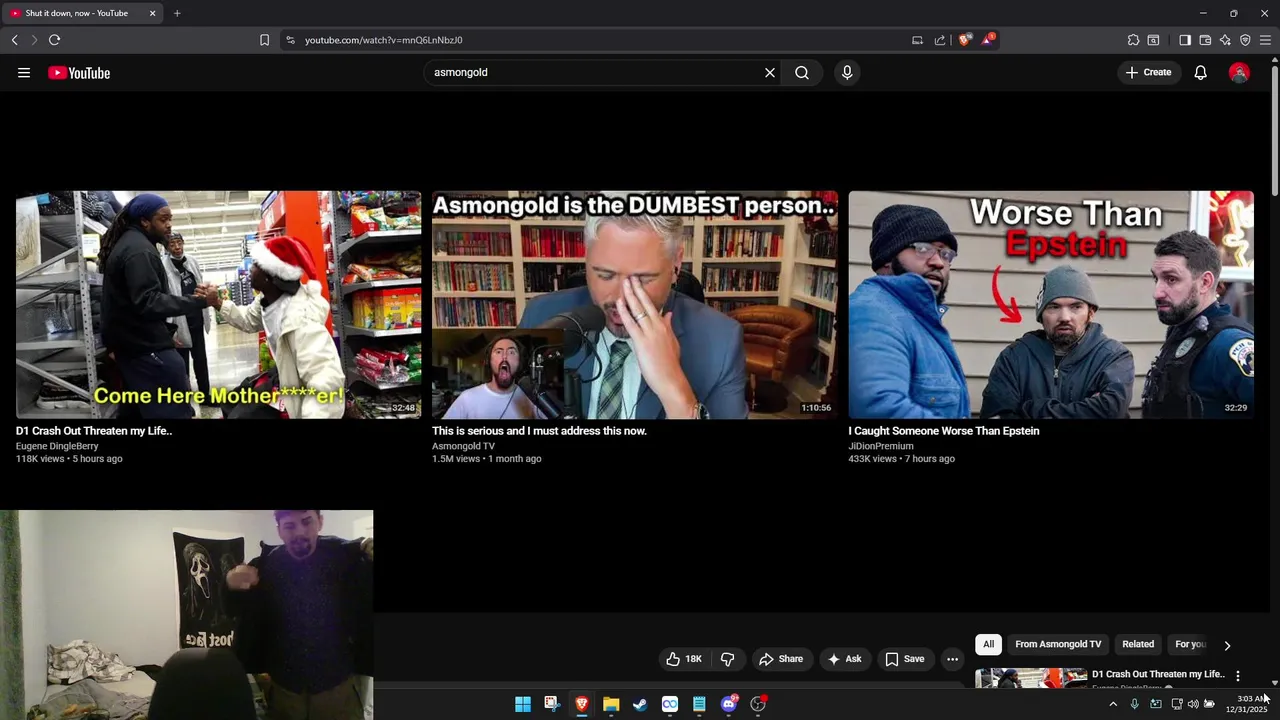Visit JiDionPremium channel
The width and height of the screenshot is (1280, 720).
click(881, 446)
